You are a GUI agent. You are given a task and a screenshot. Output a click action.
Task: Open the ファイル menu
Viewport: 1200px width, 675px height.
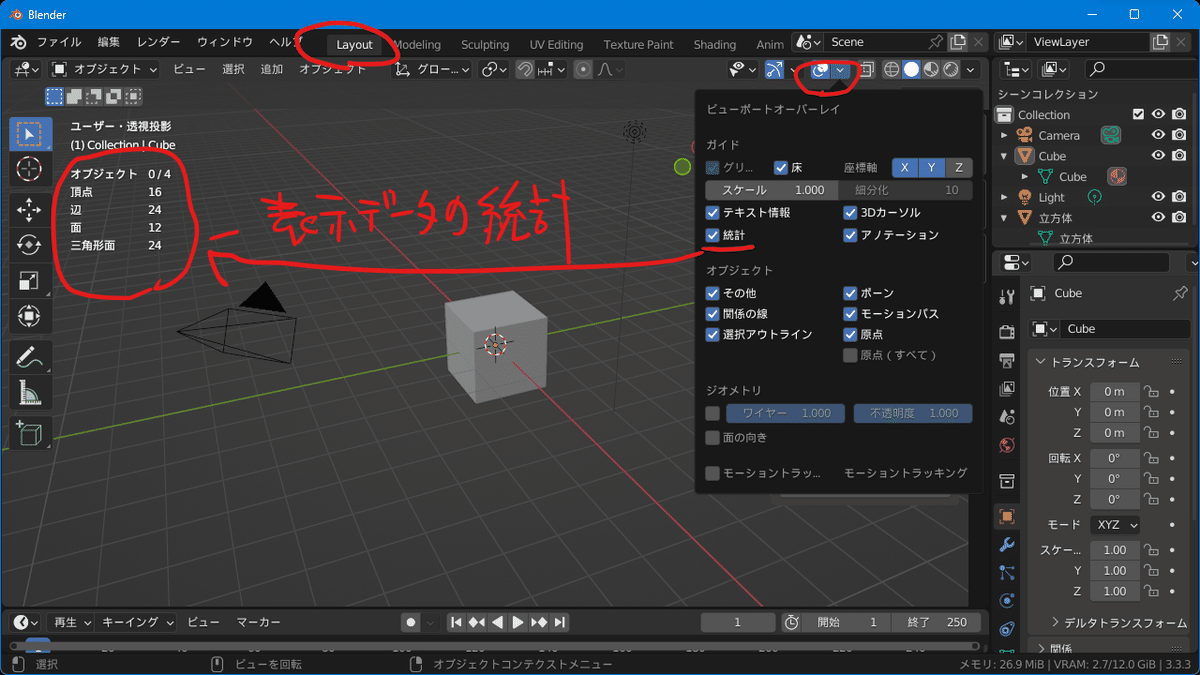pyautogui.click(x=59, y=42)
